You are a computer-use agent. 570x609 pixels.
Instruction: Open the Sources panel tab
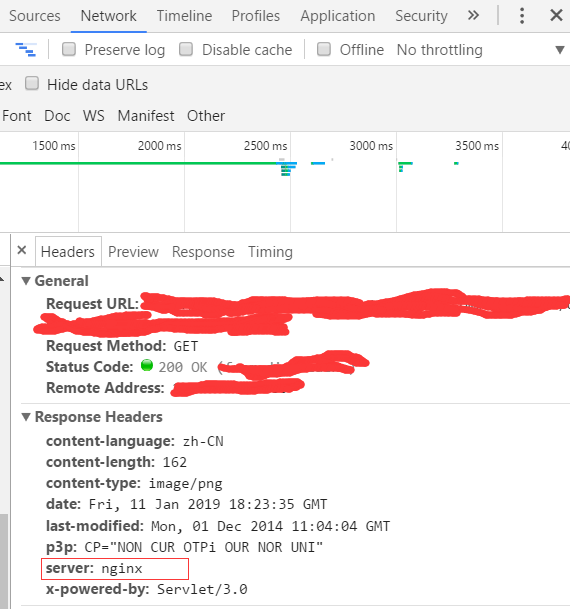tap(35, 16)
